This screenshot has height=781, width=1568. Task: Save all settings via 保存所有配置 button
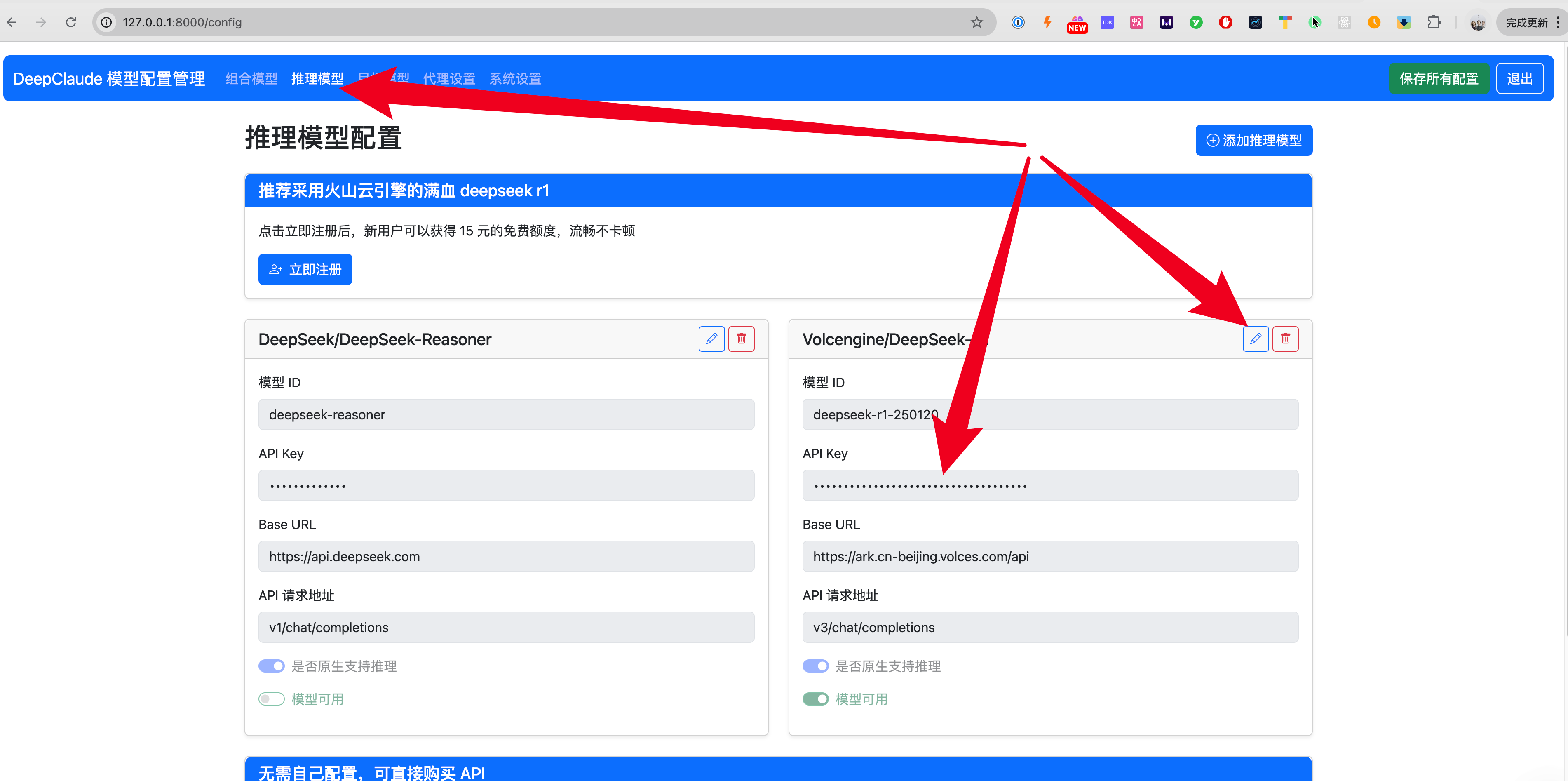coord(1439,78)
